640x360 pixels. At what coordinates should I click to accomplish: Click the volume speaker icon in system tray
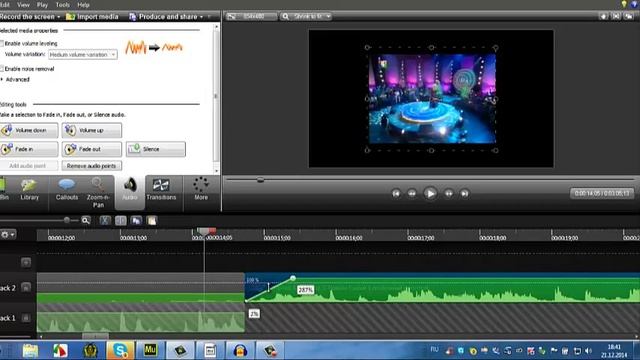[x=588, y=351]
